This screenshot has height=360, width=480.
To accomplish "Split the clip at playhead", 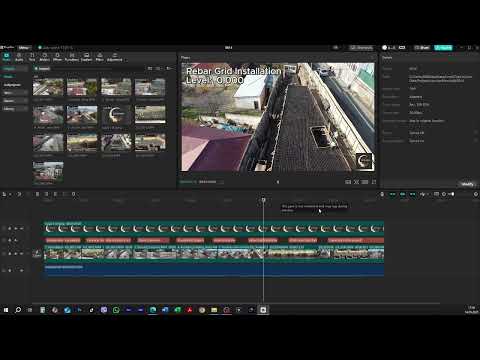I will coord(37,194).
